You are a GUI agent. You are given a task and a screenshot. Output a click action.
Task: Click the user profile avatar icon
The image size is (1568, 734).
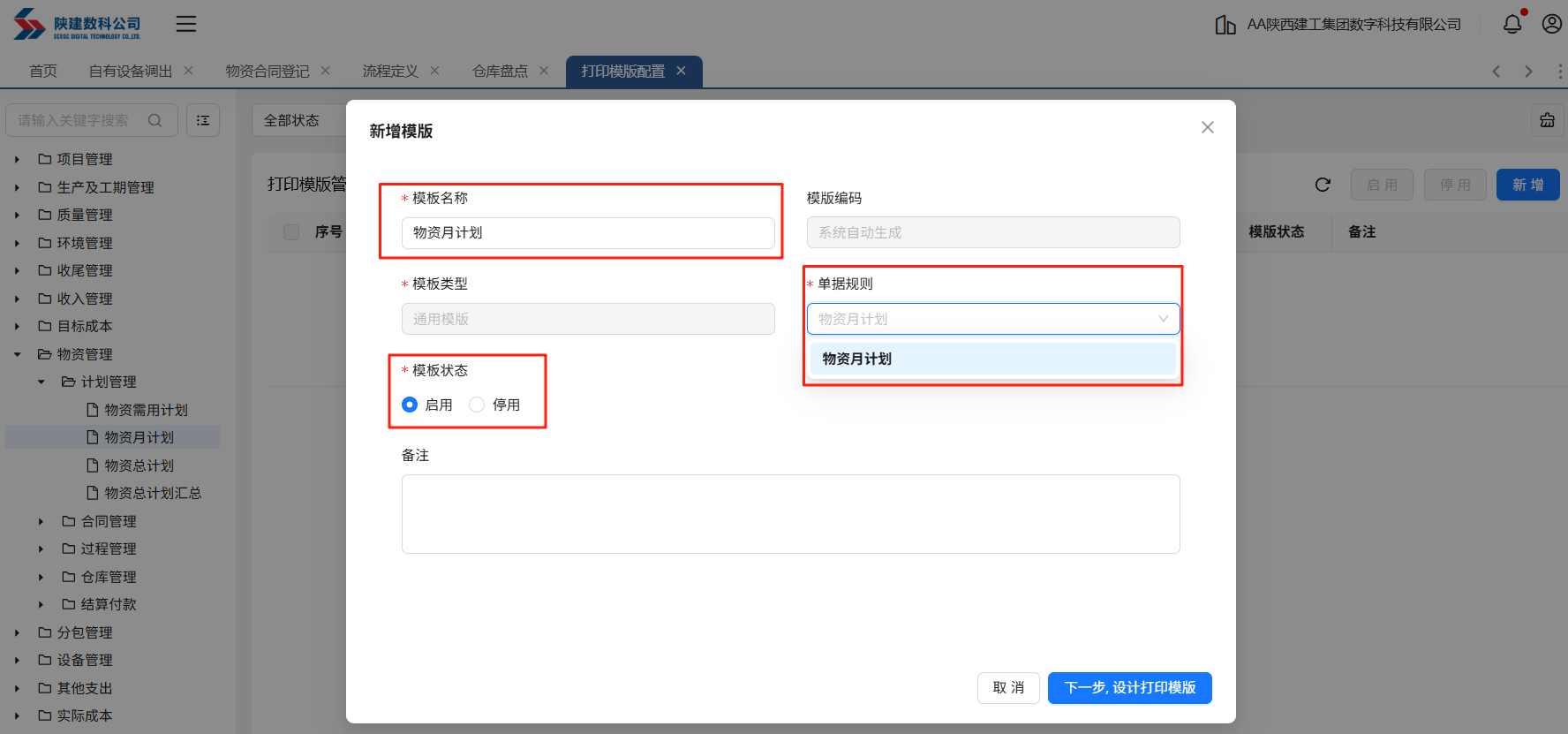(x=1551, y=24)
